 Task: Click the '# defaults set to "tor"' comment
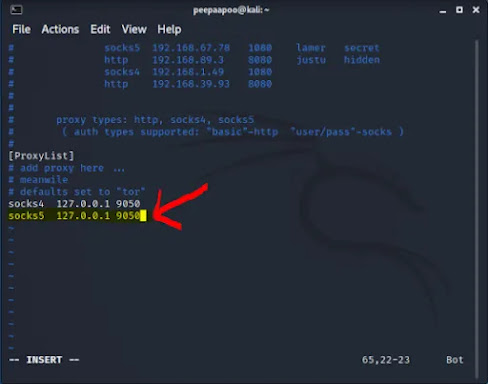point(77,192)
